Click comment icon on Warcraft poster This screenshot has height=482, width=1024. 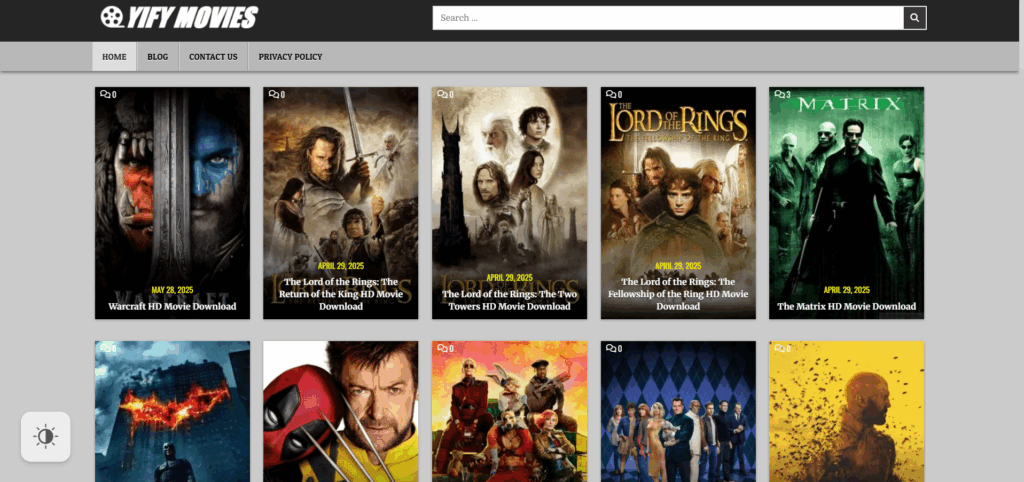coord(105,95)
